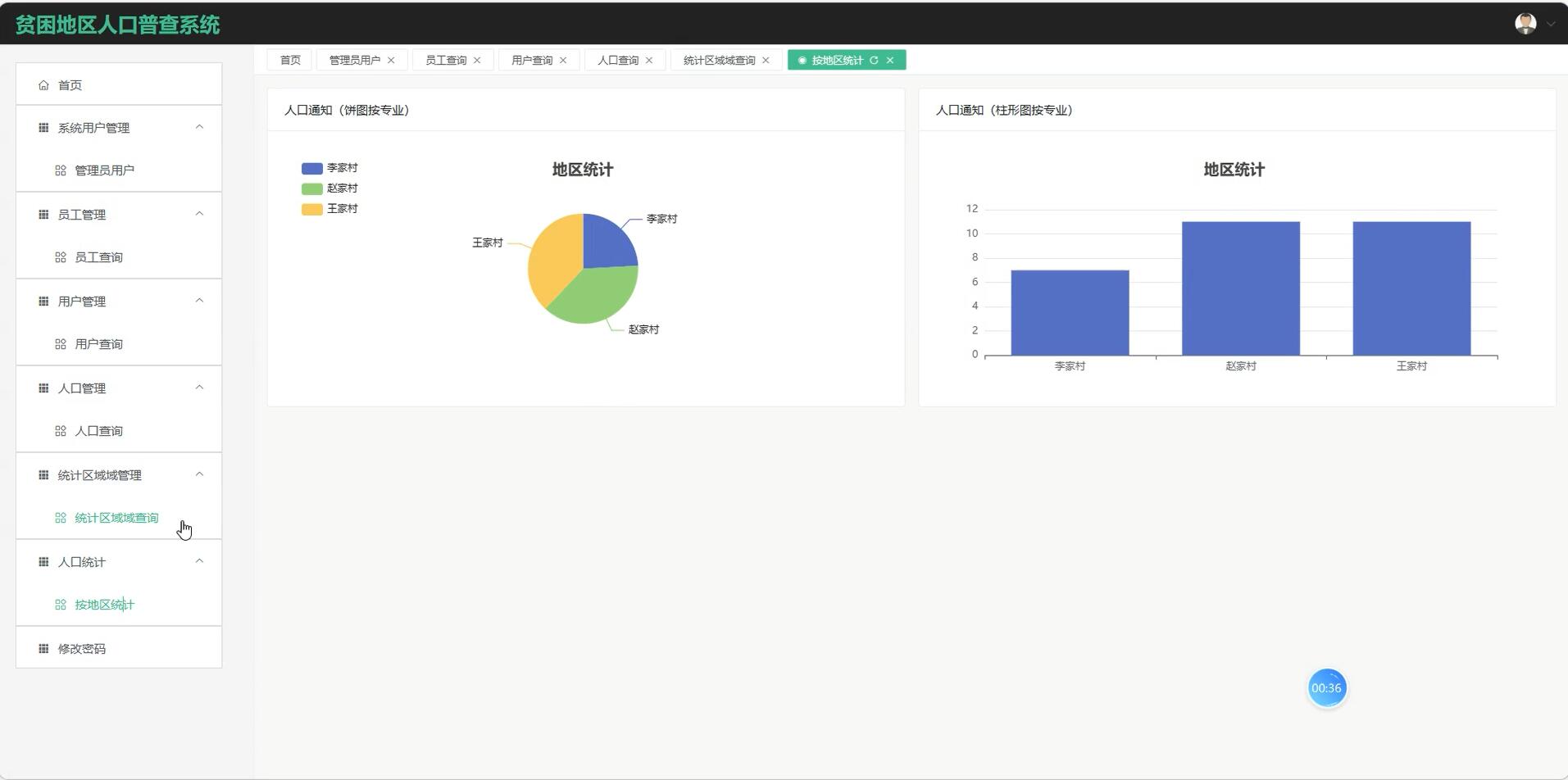Click the icon beside 统计区域域查询
The image size is (1568, 780).
click(60, 517)
